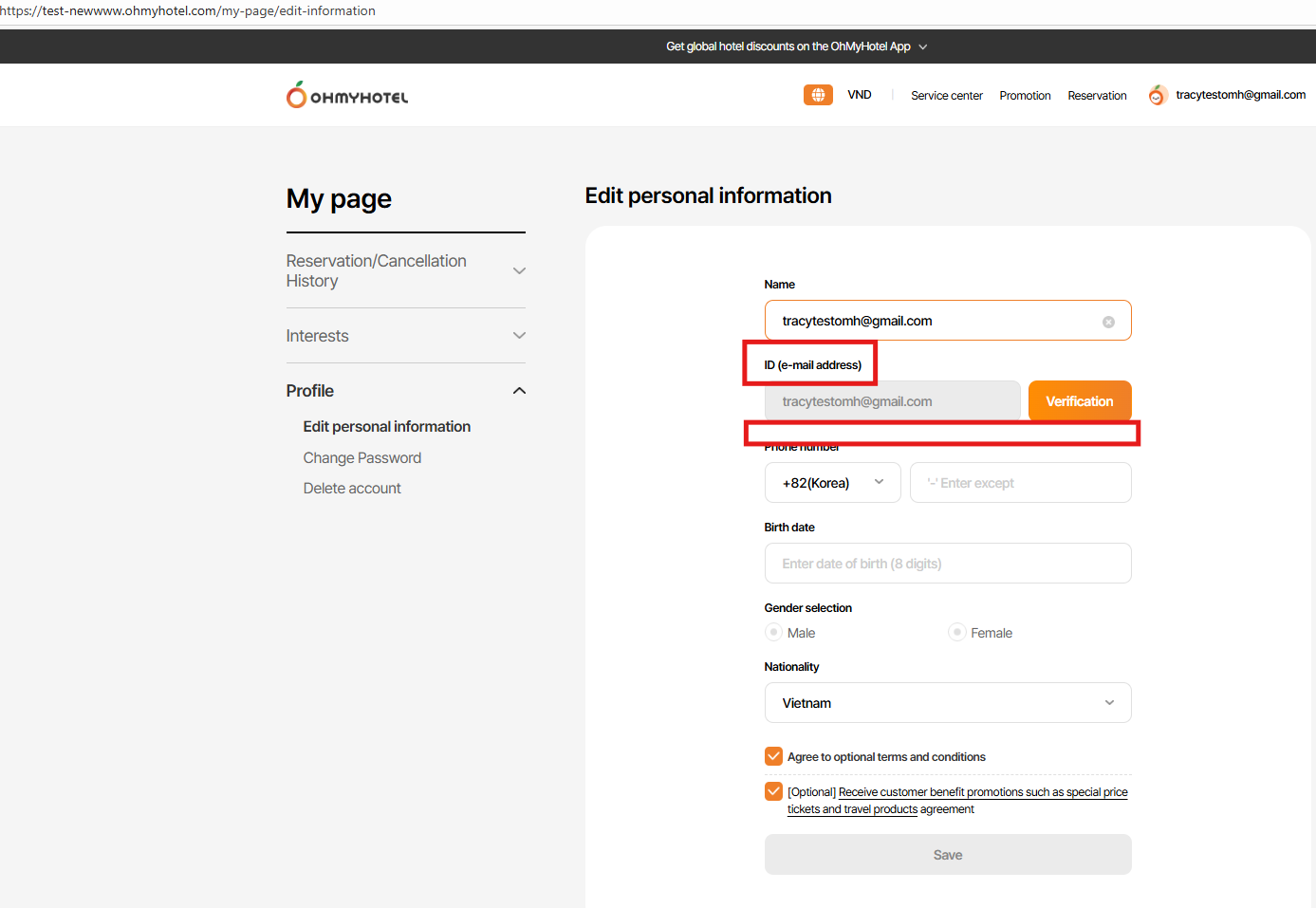Uncheck Agree to optional terms and conditions

(x=774, y=756)
